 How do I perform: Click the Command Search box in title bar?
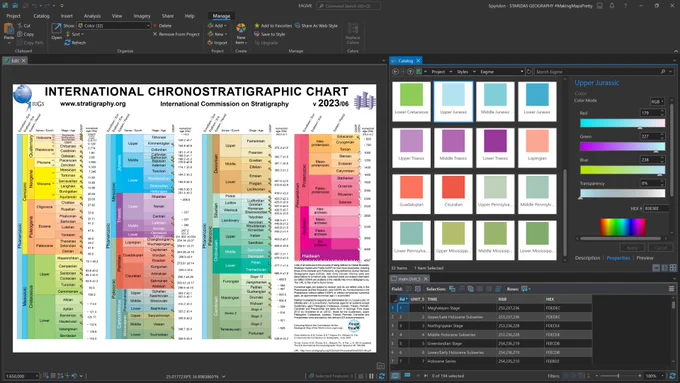(x=349, y=6)
